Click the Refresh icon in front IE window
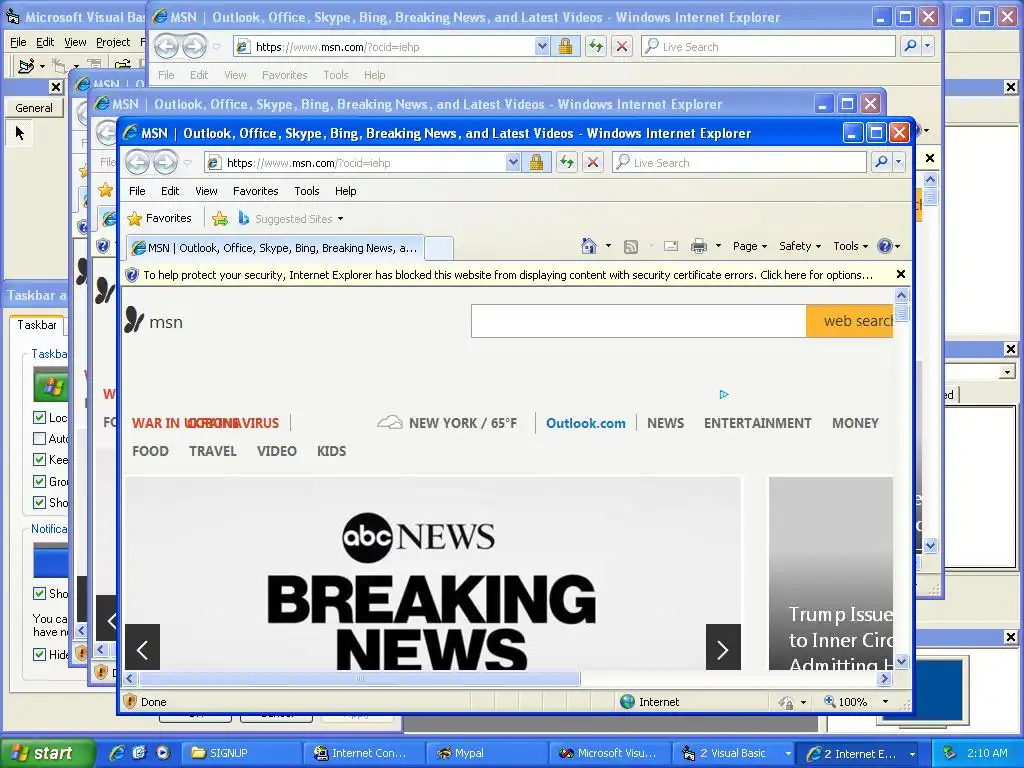 [567, 163]
